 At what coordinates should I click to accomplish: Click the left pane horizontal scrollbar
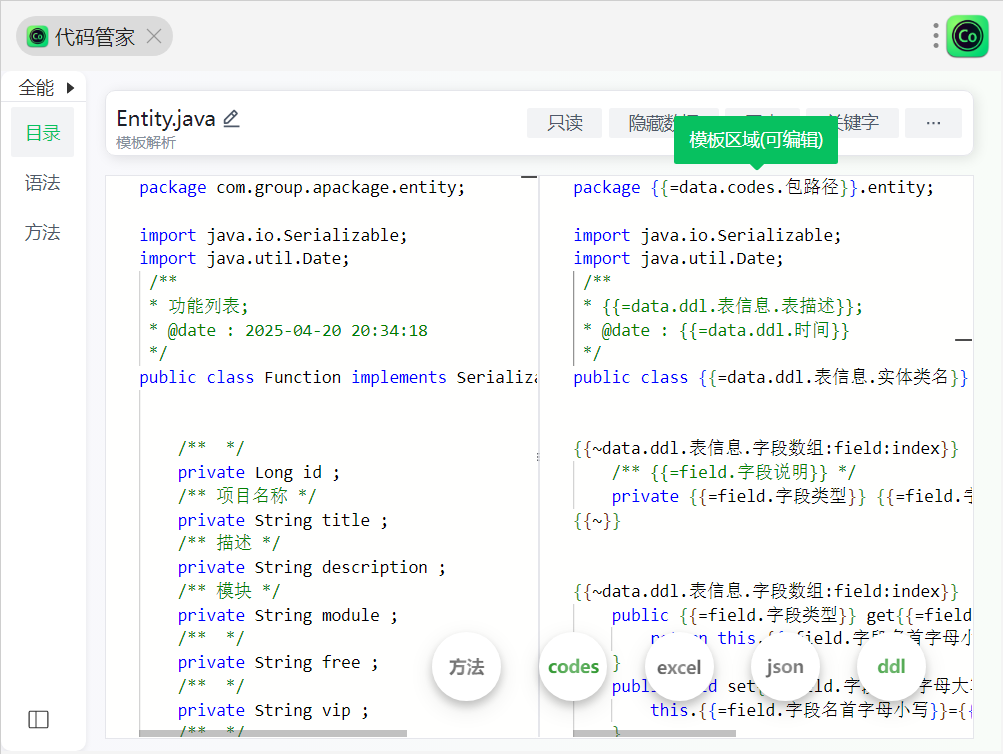click(272, 734)
